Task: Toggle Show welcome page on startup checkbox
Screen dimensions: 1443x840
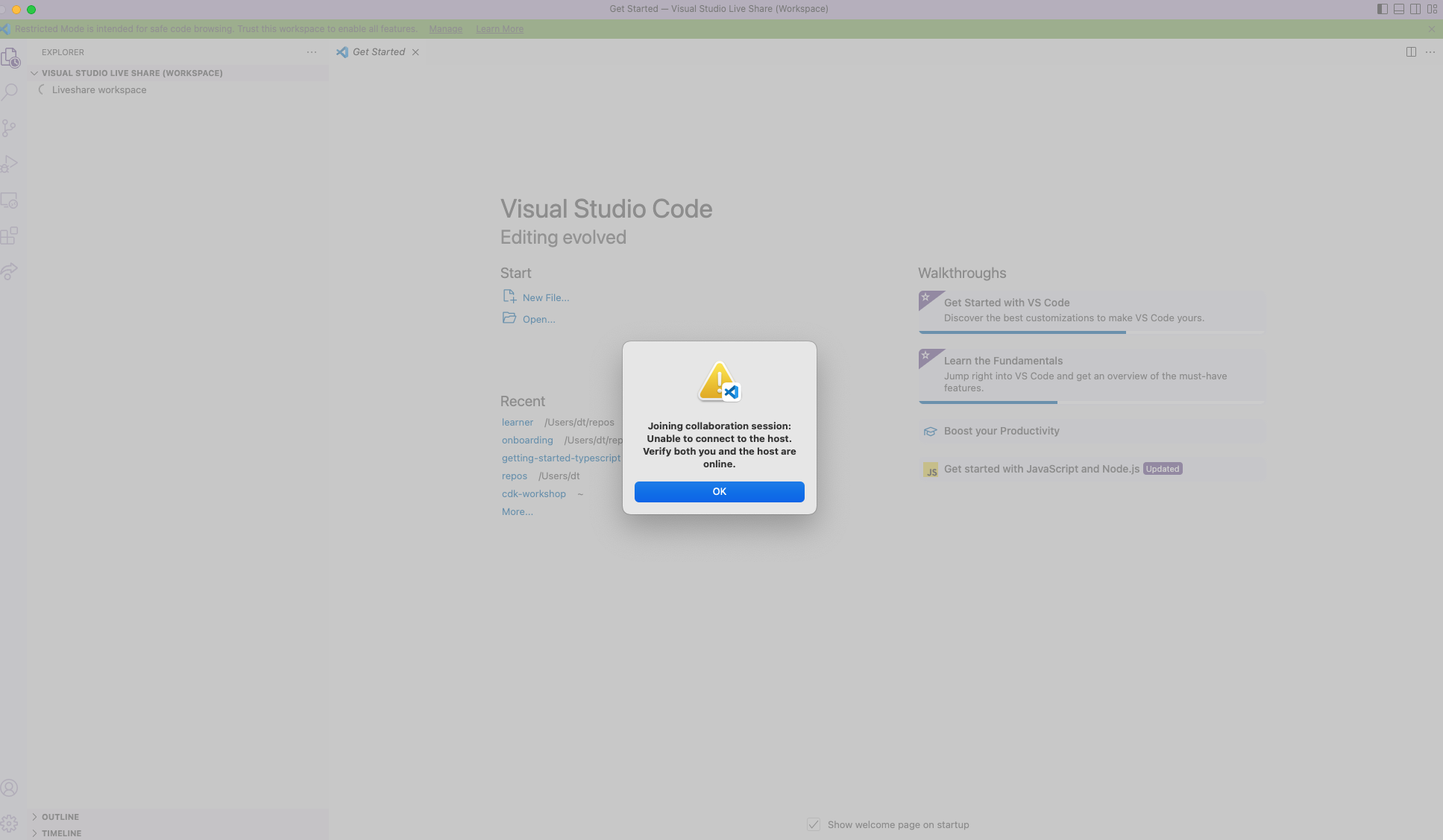Action: [814, 824]
